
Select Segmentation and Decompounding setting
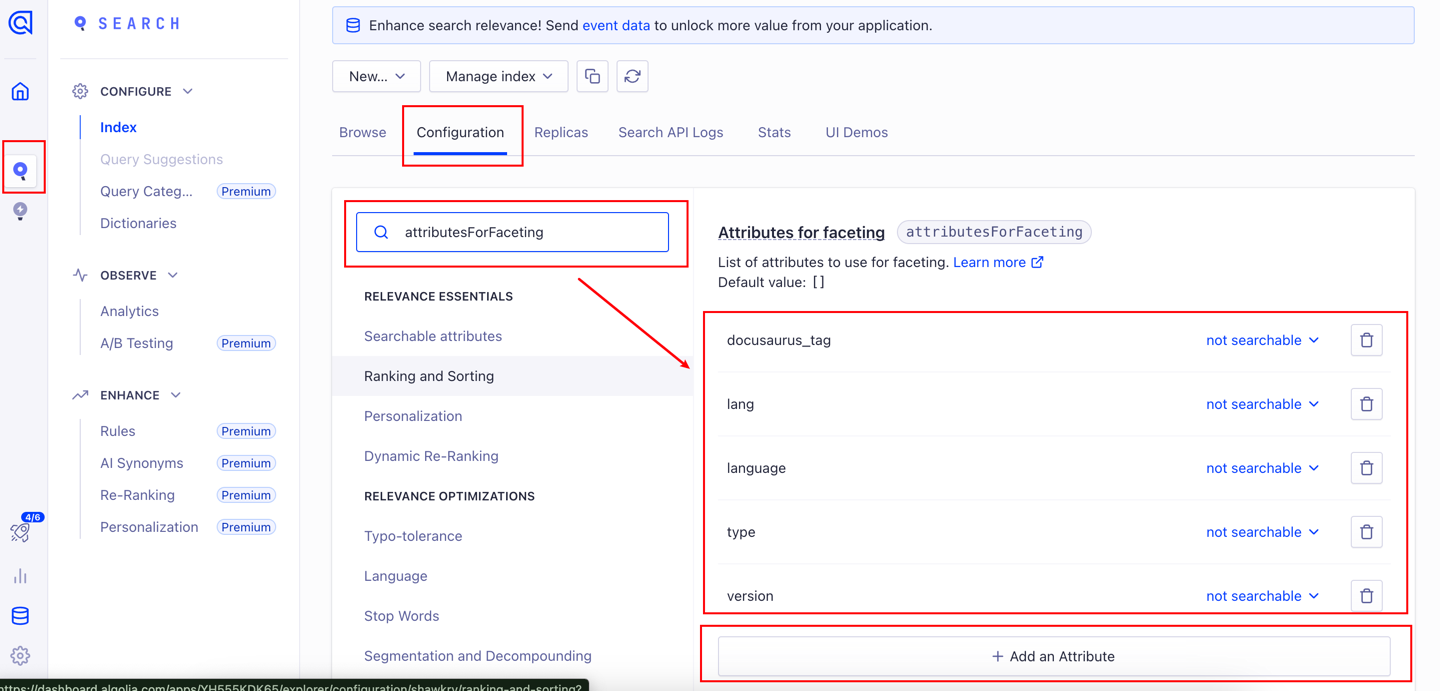(478, 656)
